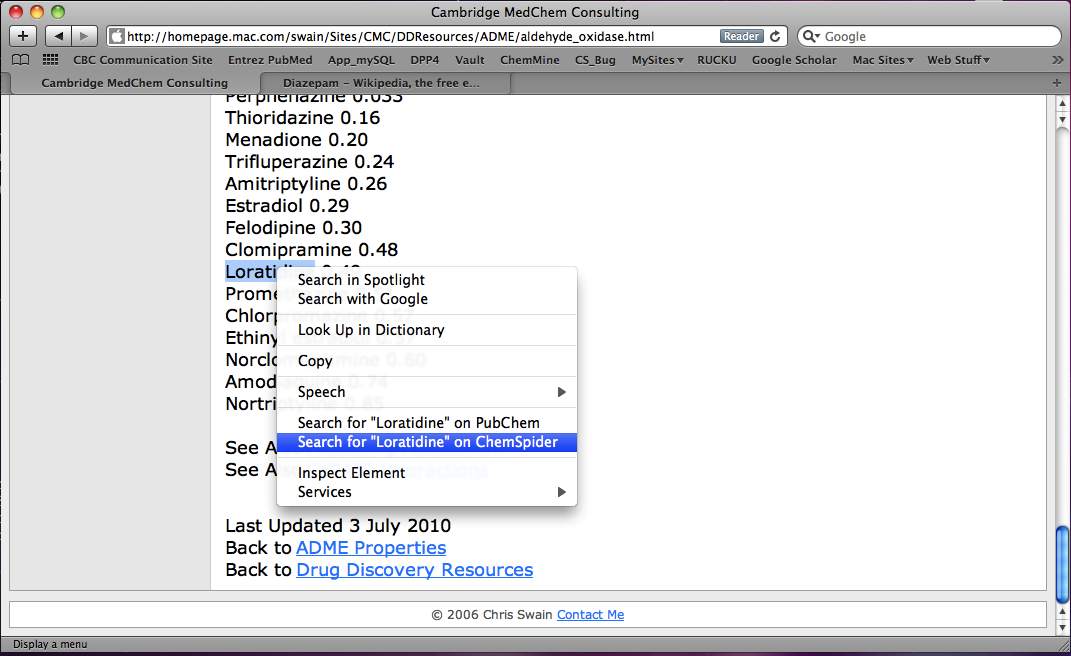Select Look Up in Dictionary

(x=427, y=330)
